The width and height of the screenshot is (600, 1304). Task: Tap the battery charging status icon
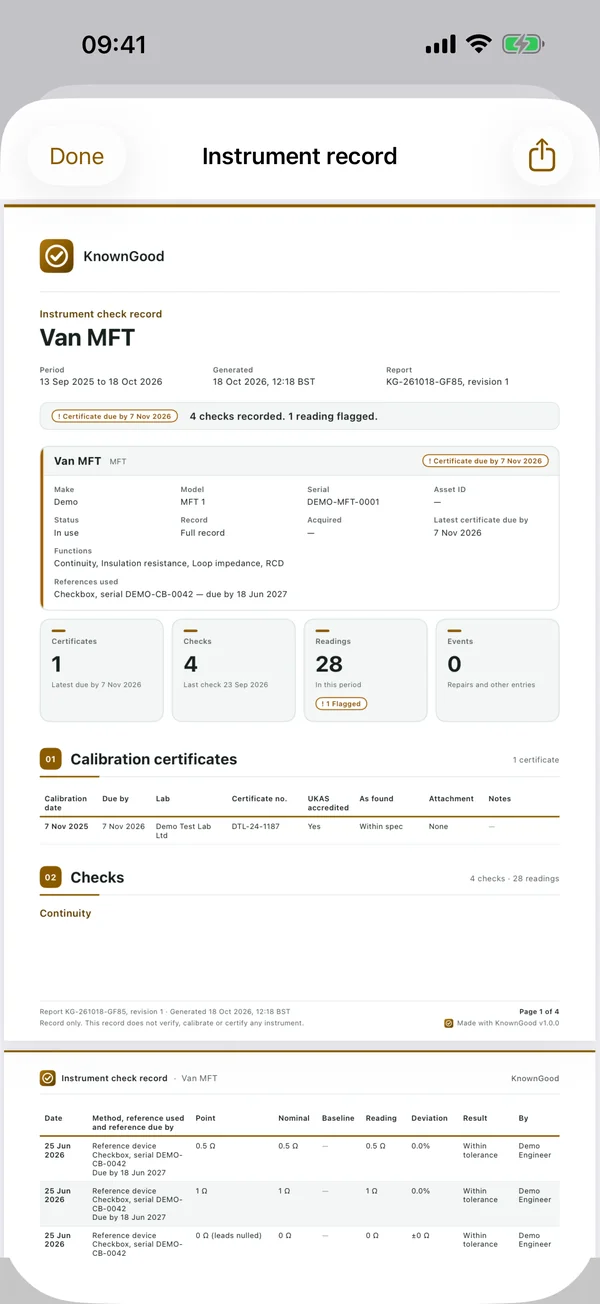click(523, 44)
